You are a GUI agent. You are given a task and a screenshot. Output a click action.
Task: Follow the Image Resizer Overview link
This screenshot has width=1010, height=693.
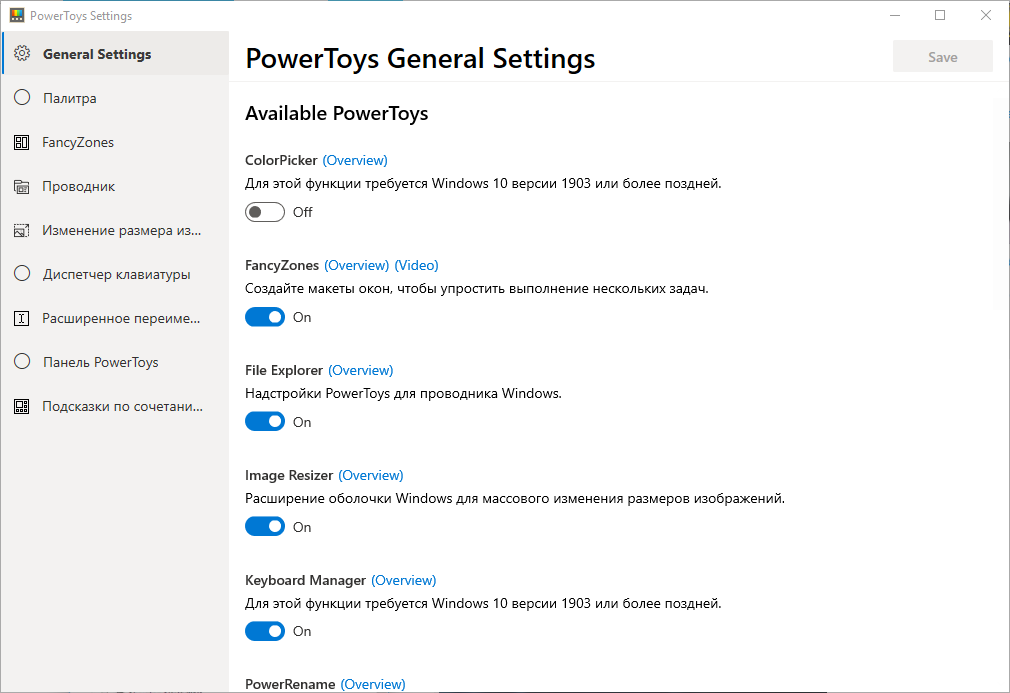pos(371,475)
